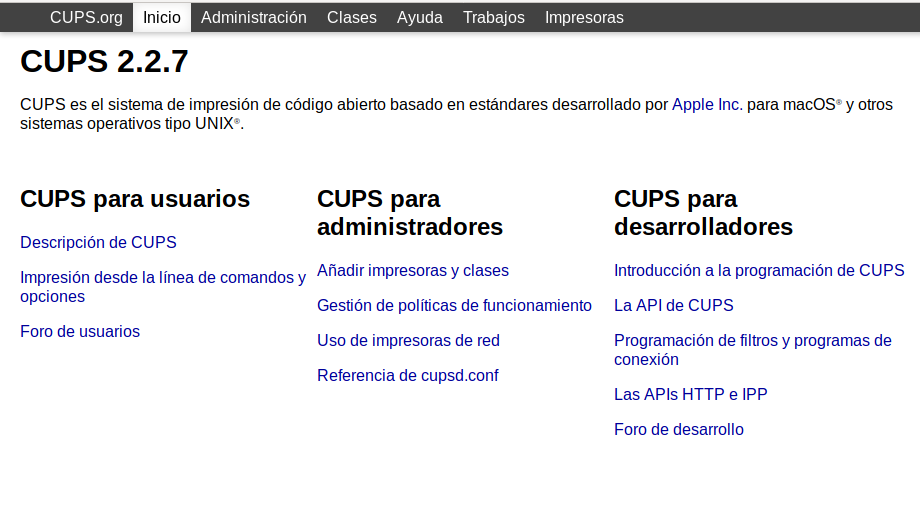Click the CUPS 2.2.7 heading
This screenshot has height=520, width=920.
coord(104,62)
